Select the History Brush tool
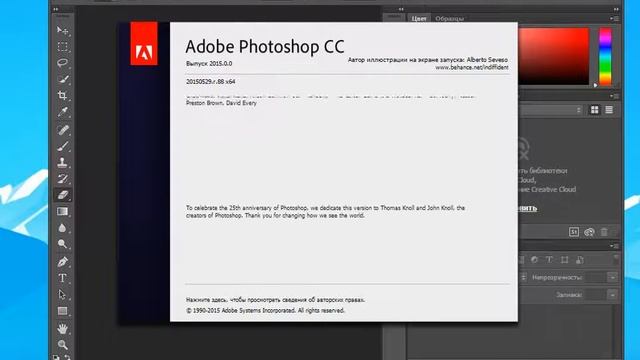The width and height of the screenshot is (640, 360). click(62, 179)
